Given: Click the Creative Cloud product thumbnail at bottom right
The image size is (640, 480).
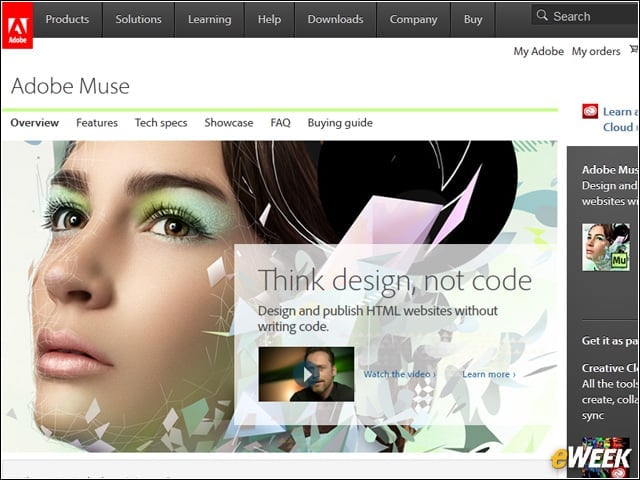Looking at the screenshot, I should pyautogui.click(x=606, y=456).
